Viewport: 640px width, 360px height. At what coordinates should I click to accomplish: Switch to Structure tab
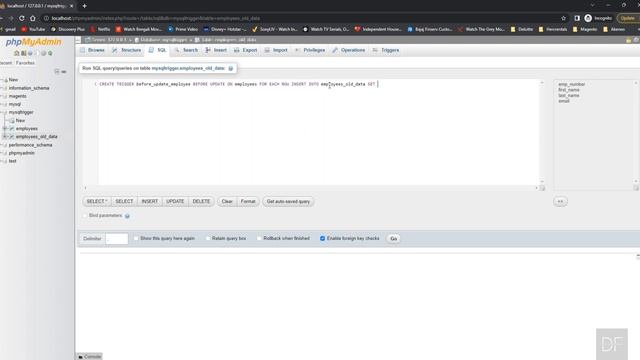point(127,50)
